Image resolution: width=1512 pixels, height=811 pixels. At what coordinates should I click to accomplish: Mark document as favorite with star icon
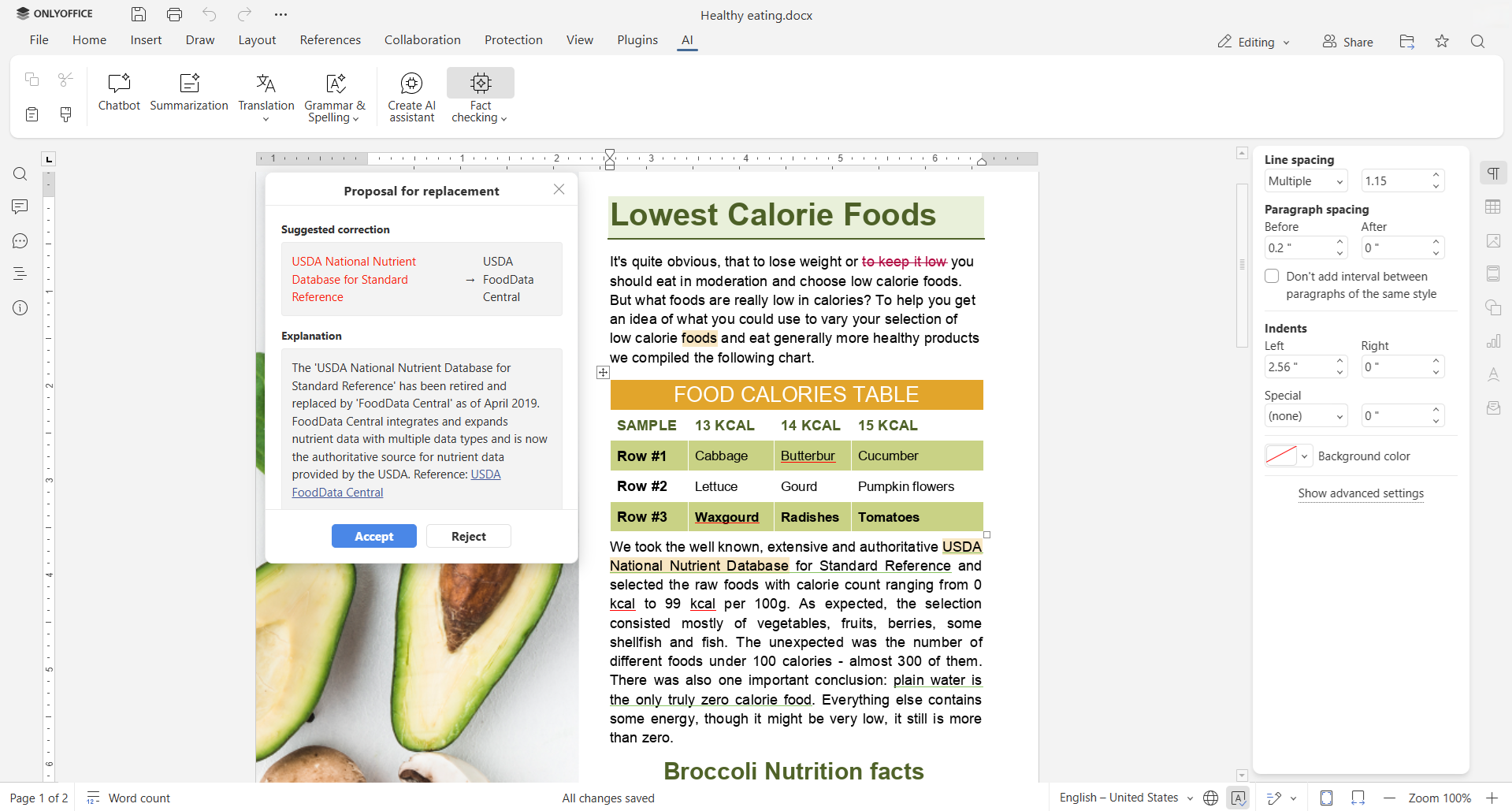tap(1442, 42)
